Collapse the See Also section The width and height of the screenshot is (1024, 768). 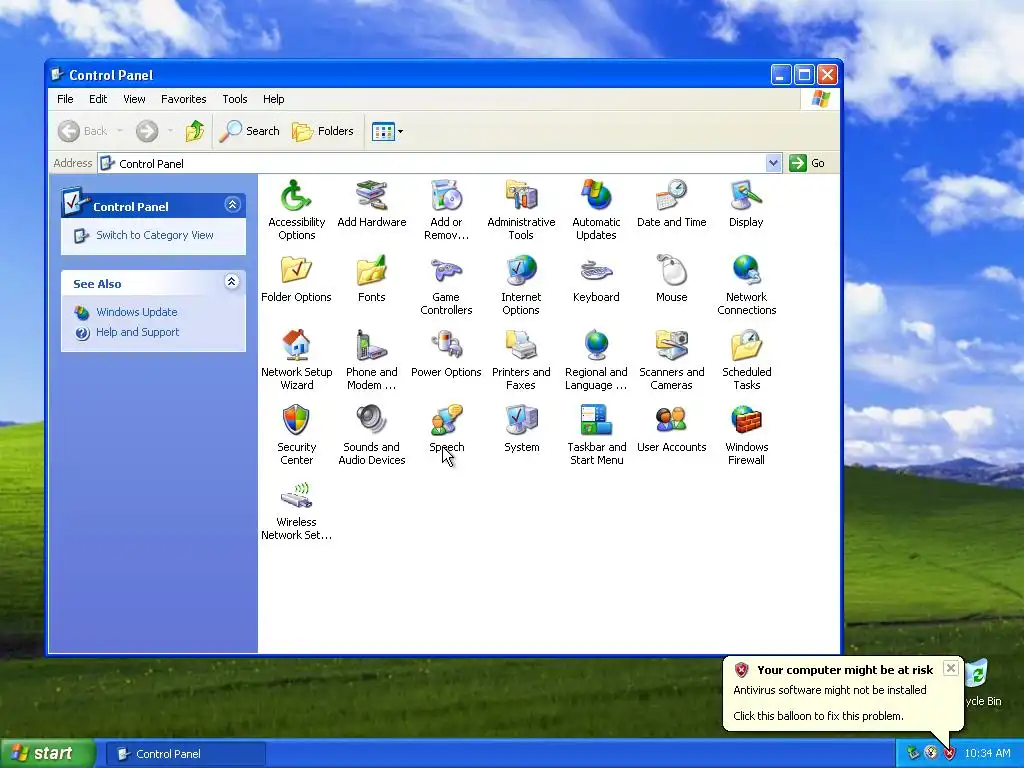232,281
